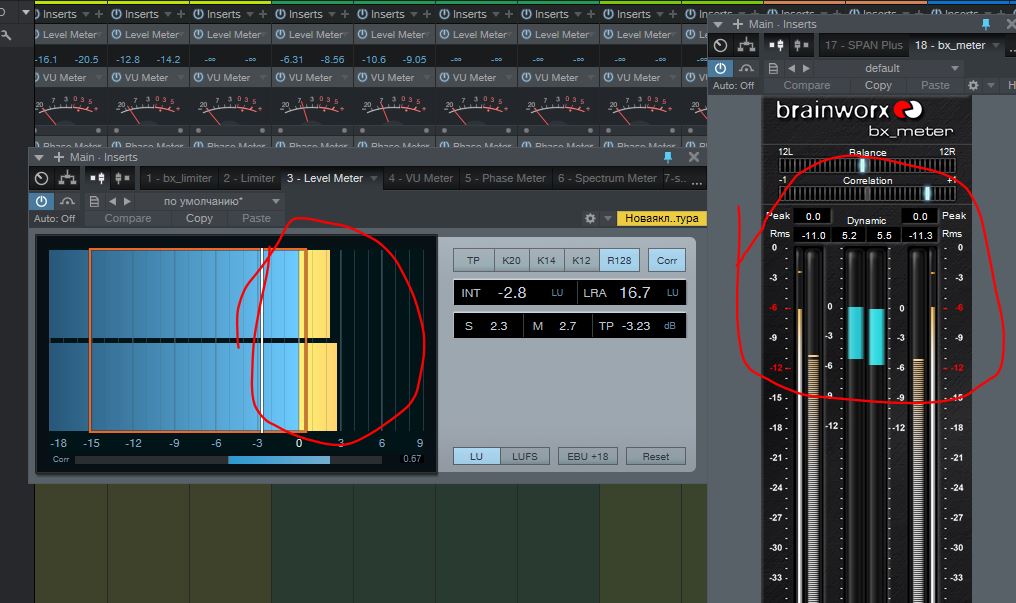Screen dimensions: 1016x603
Task: Toggle Level Meter power on the channel reading -6.31
Action: tap(280, 34)
